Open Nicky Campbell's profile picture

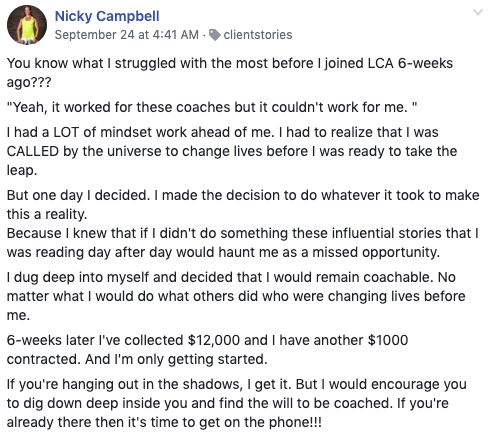coord(27,25)
